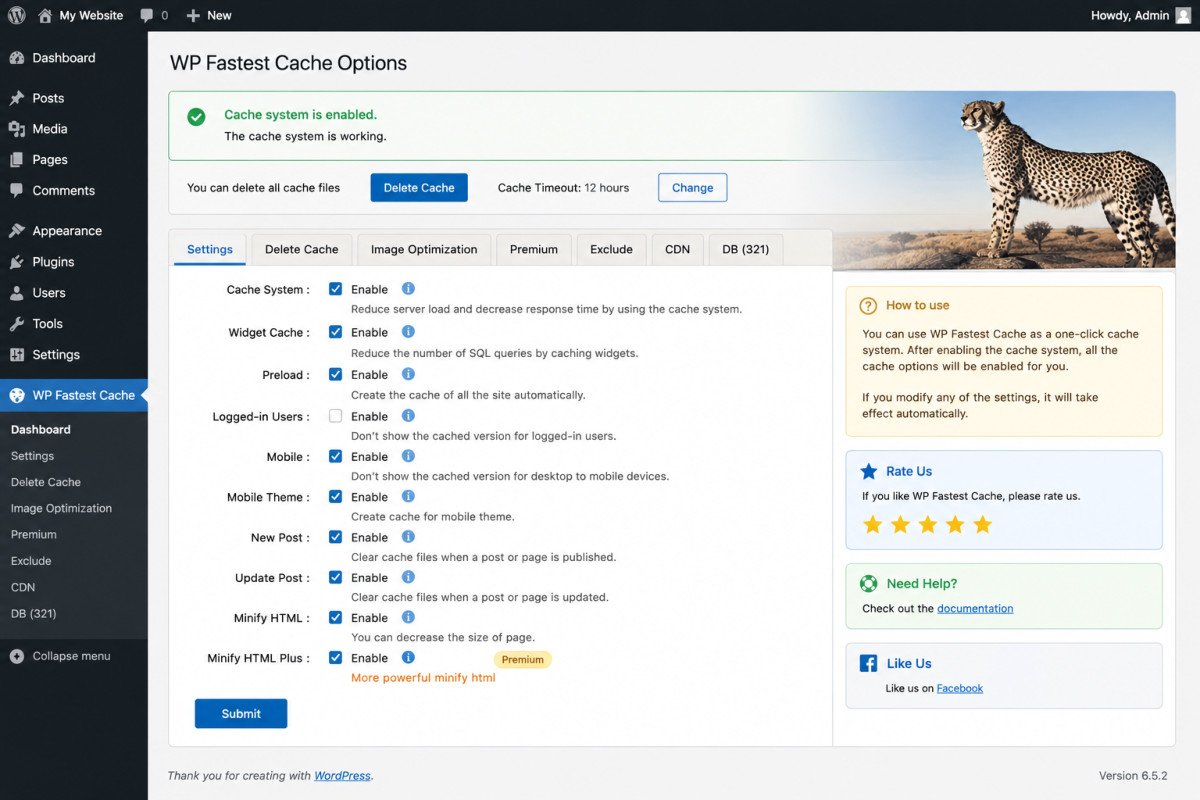Disable the Cache System checkbox
Image resolution: width=1200 pixels, height=800 pixels.
pos(336,289)
